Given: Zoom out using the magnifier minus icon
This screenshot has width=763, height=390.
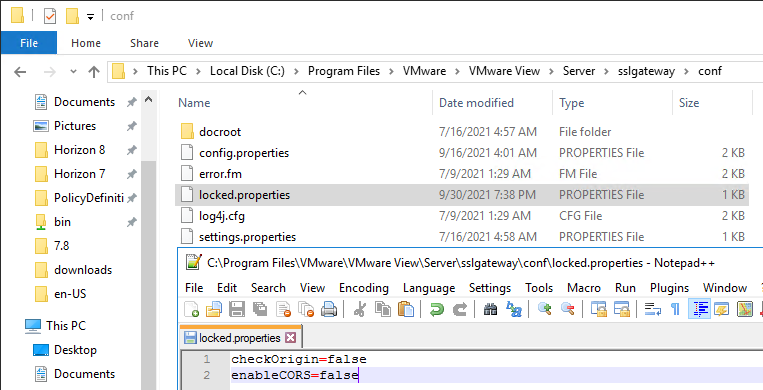Looking at the screenshot, I should 567,309.
